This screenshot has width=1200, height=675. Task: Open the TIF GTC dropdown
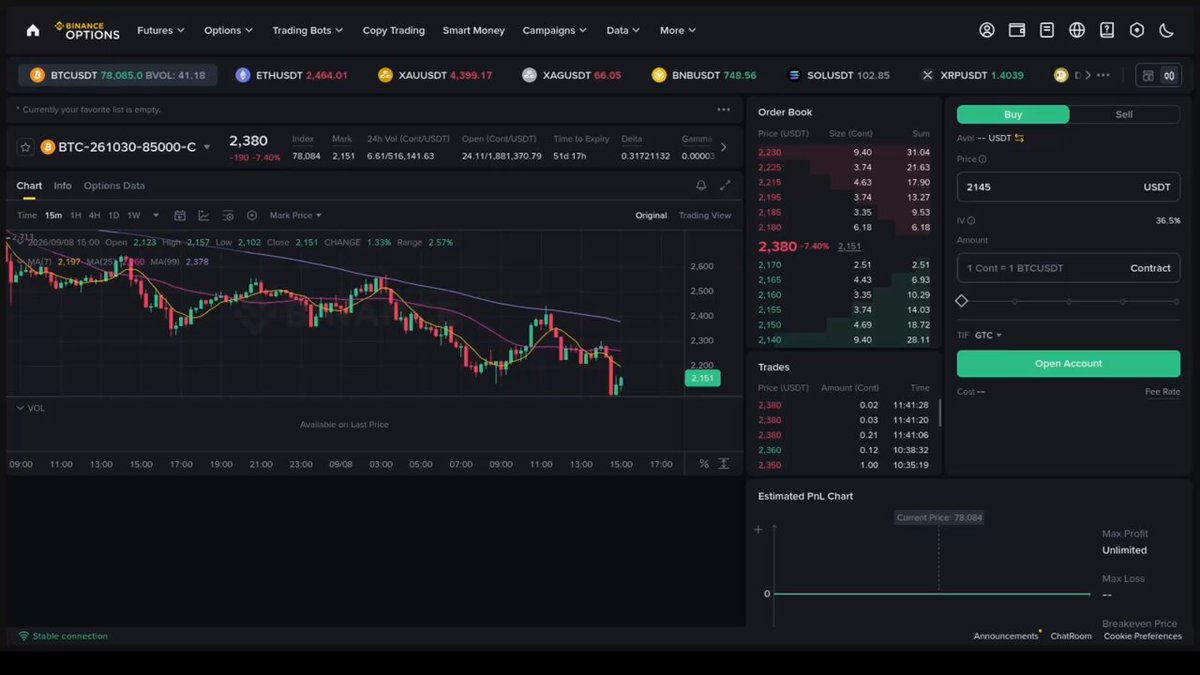[988, 335]
